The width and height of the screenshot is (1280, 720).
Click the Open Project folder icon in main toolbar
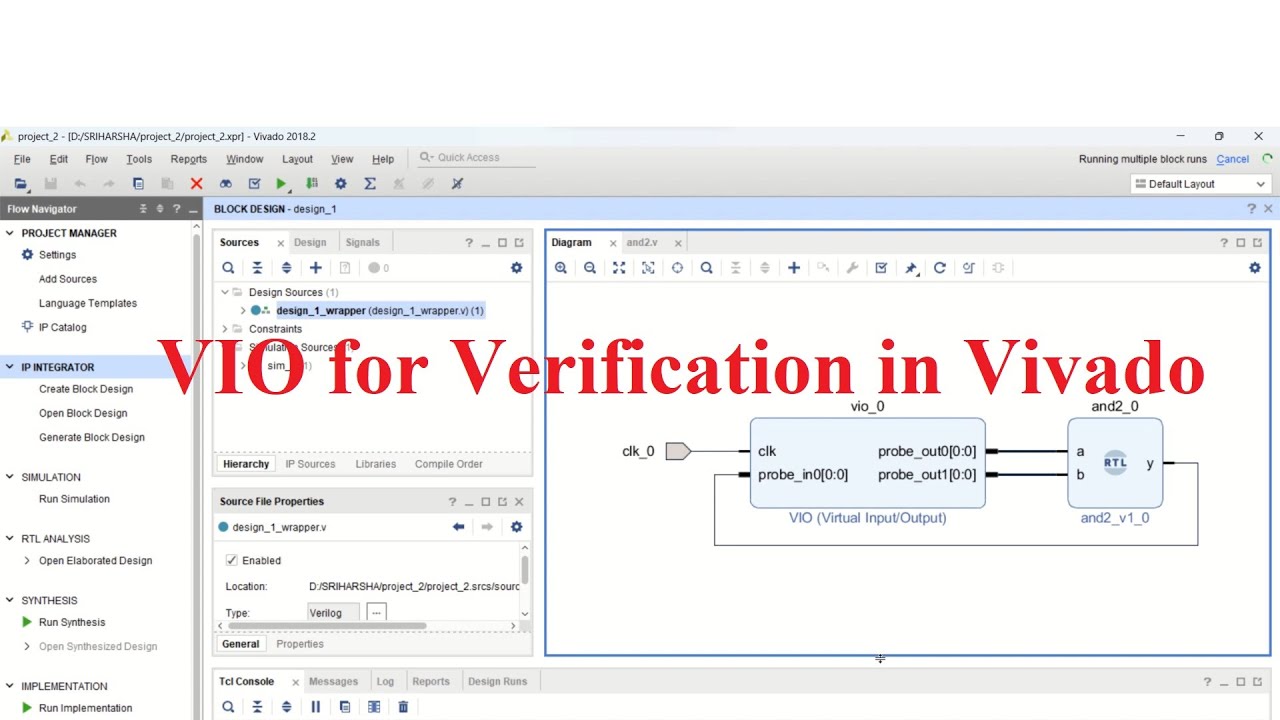pyautogui.click(x=20, y=184)
